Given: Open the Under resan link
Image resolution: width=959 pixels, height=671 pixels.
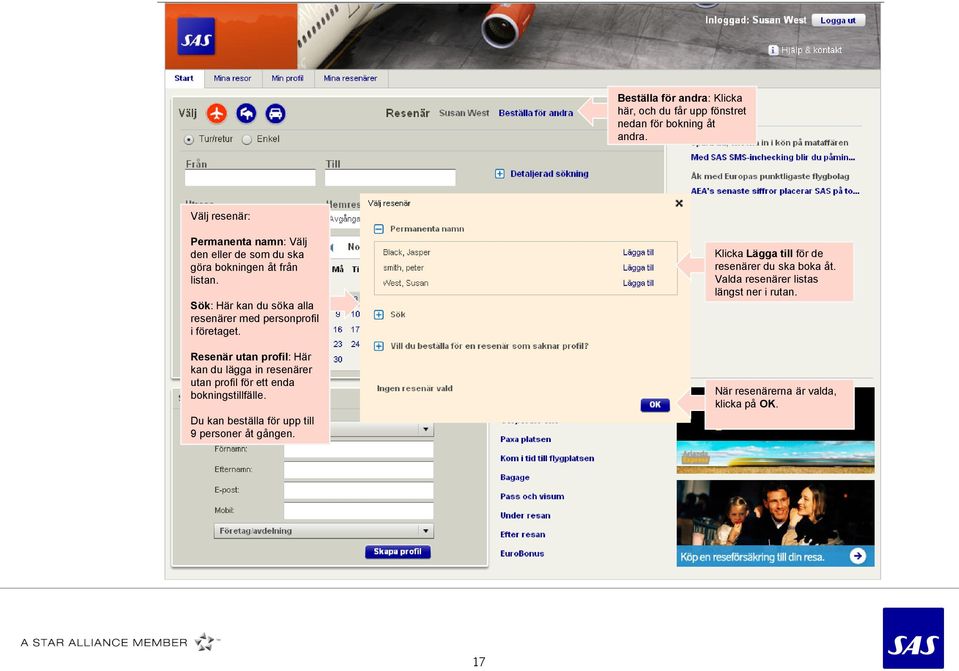Looking at the screenshot, I should click(525, 515).
